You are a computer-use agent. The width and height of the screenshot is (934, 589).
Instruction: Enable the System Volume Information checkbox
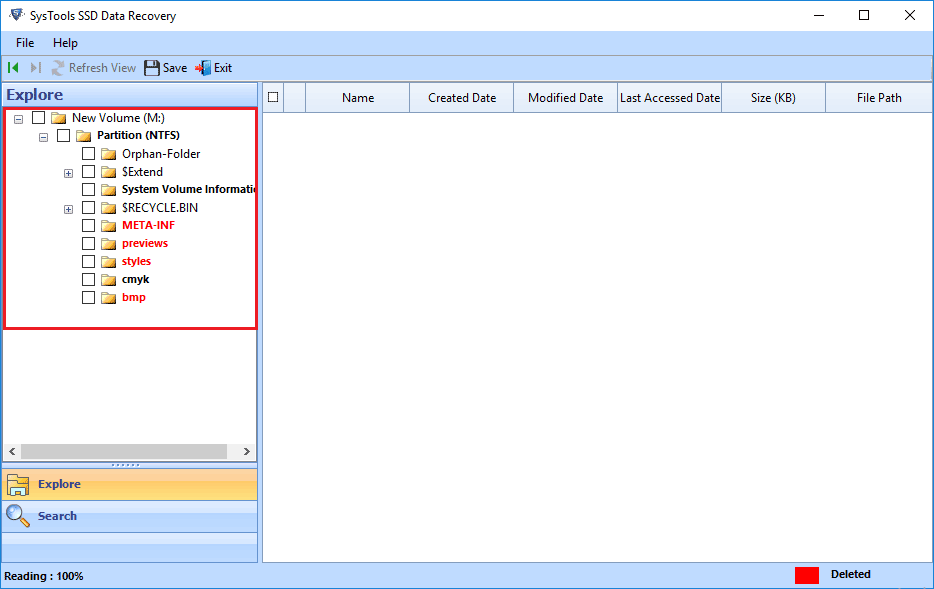point(88,189)
